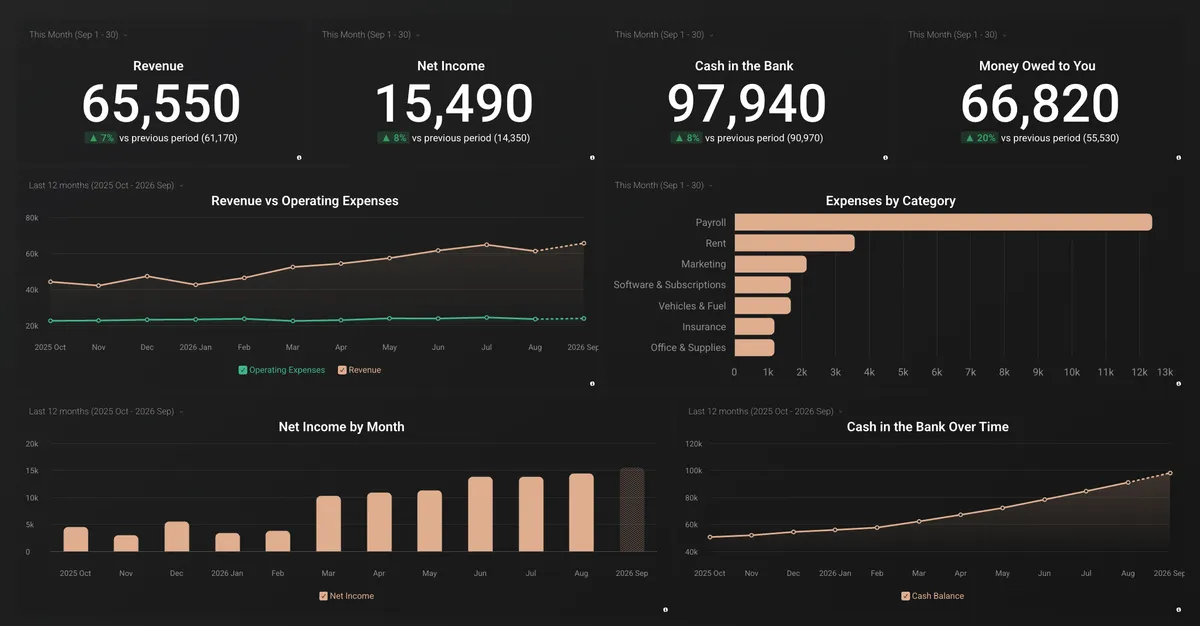Click the 2026 Sep projected point on Revenue line

(584, 243)
